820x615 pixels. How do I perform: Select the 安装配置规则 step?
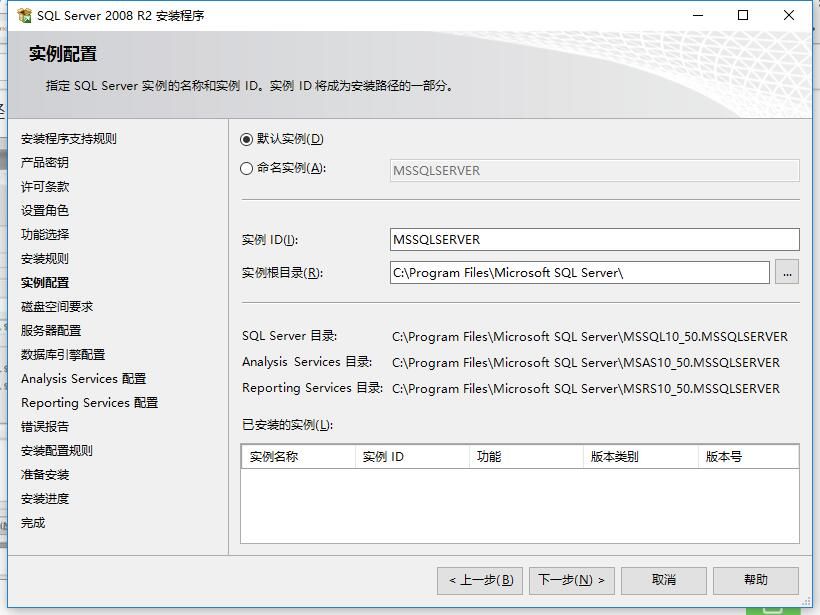click(56, 451)
